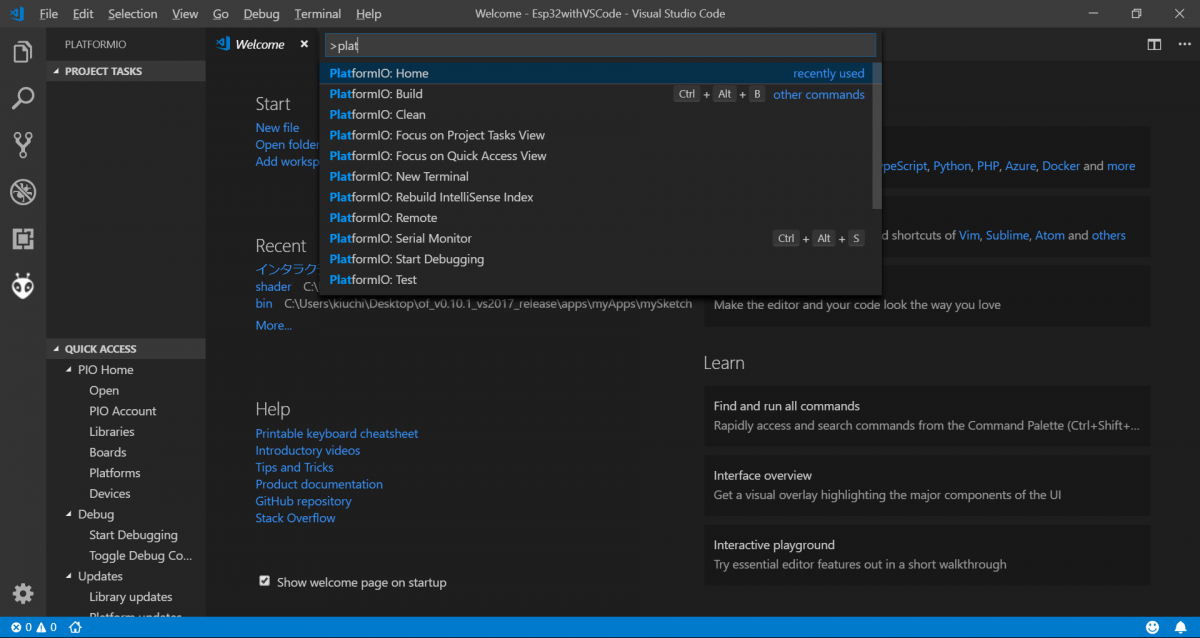Run PlatformIO: New Terminal command

(x=596, y=177)
